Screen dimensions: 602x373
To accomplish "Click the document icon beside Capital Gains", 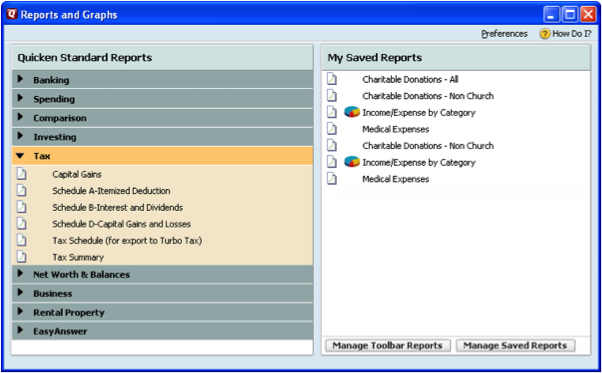I will tap(22, 174).
